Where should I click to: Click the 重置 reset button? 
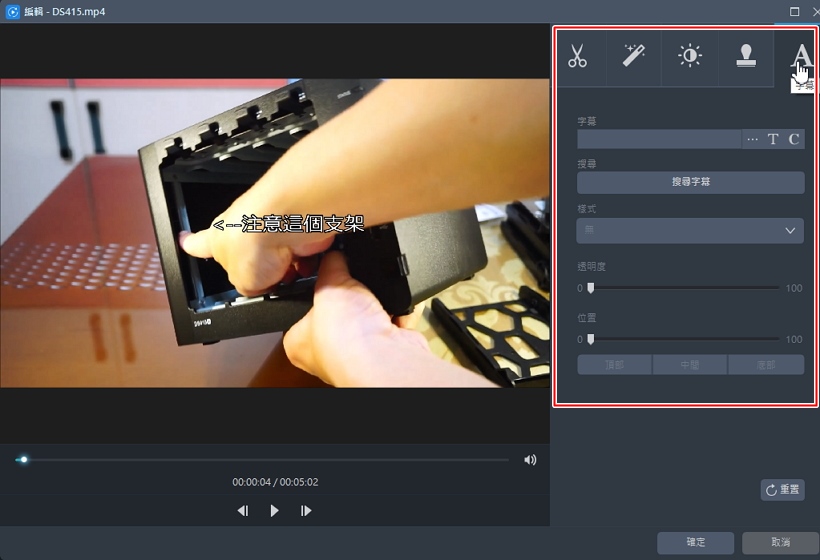click(x=782, y=490)
